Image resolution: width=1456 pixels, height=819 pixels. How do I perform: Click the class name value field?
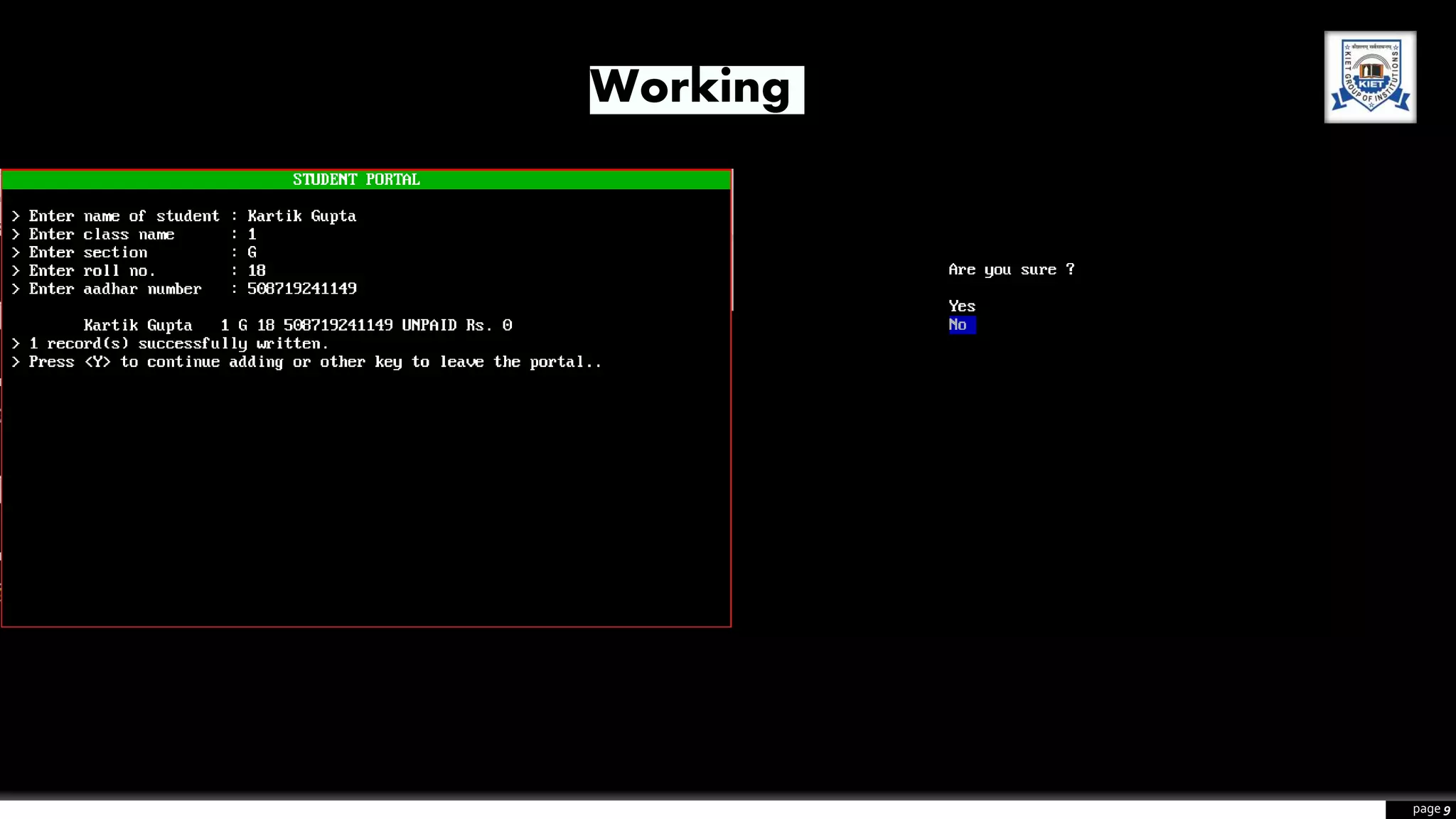pos(252,235)
